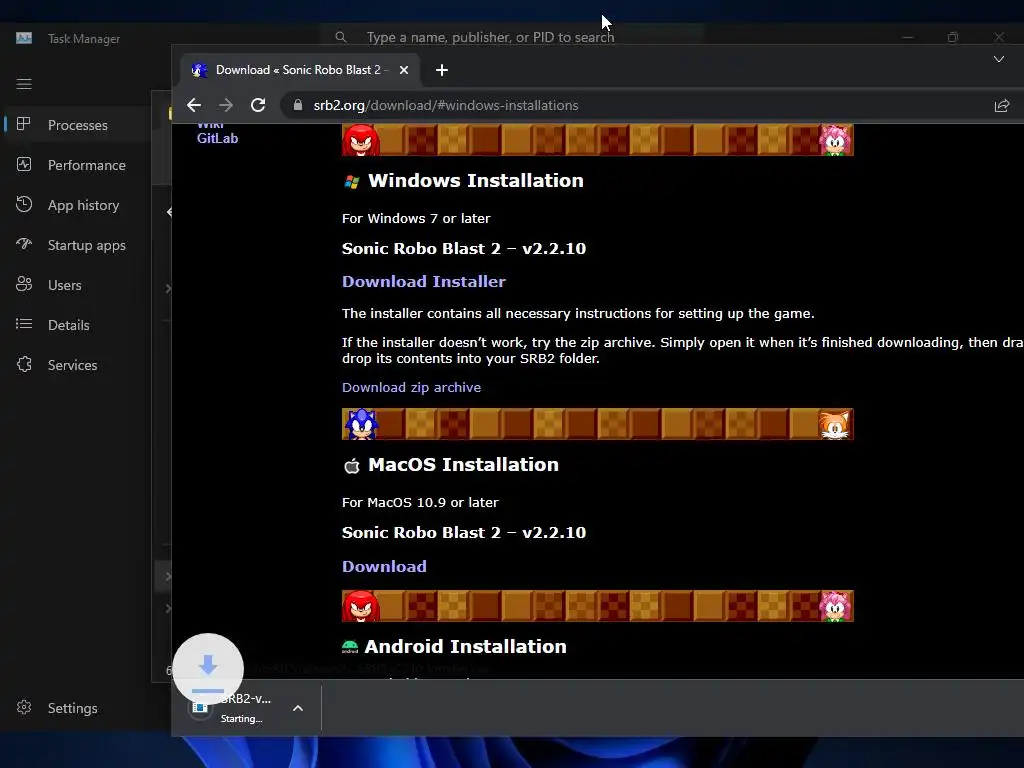Click the MacOS Download link
Viewport: 1024px width, 768px height.
(x=384, y=566)
